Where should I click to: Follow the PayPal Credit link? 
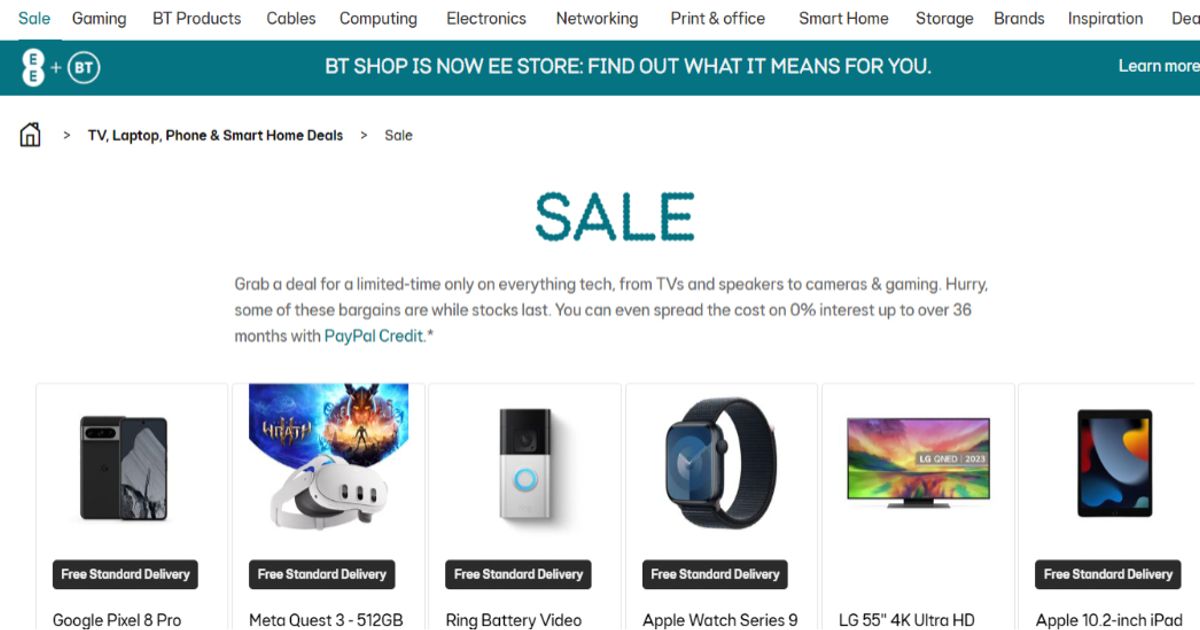374,336
